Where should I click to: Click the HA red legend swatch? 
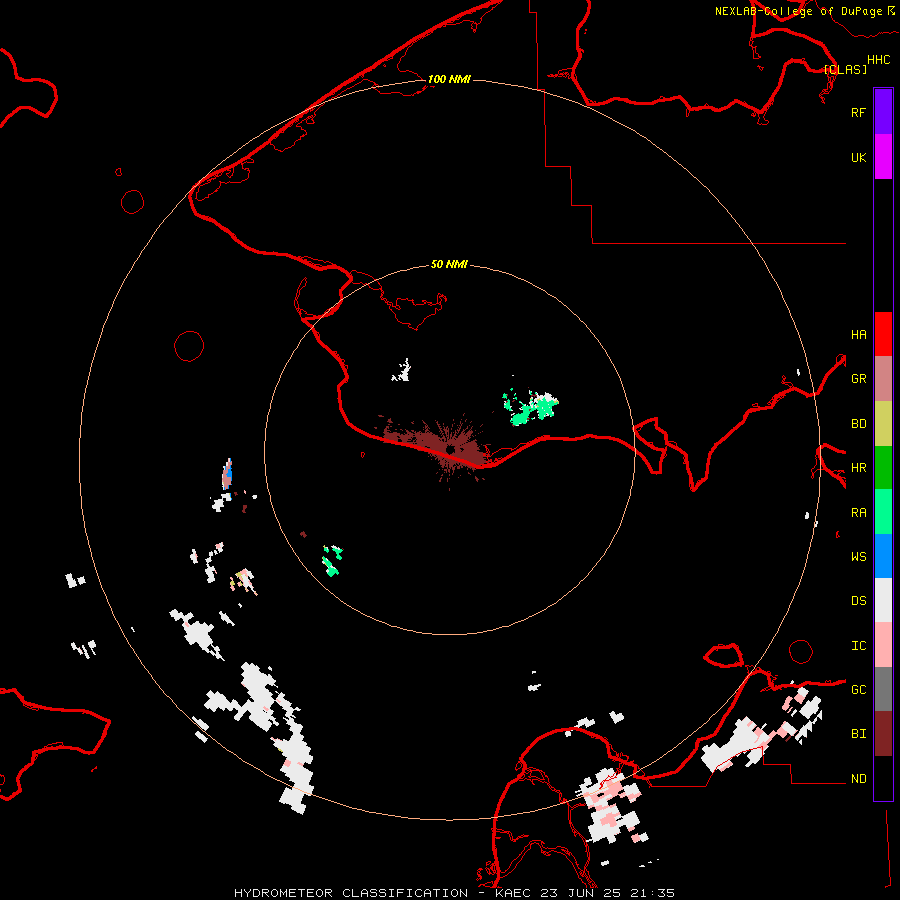[x=883, y=334]
